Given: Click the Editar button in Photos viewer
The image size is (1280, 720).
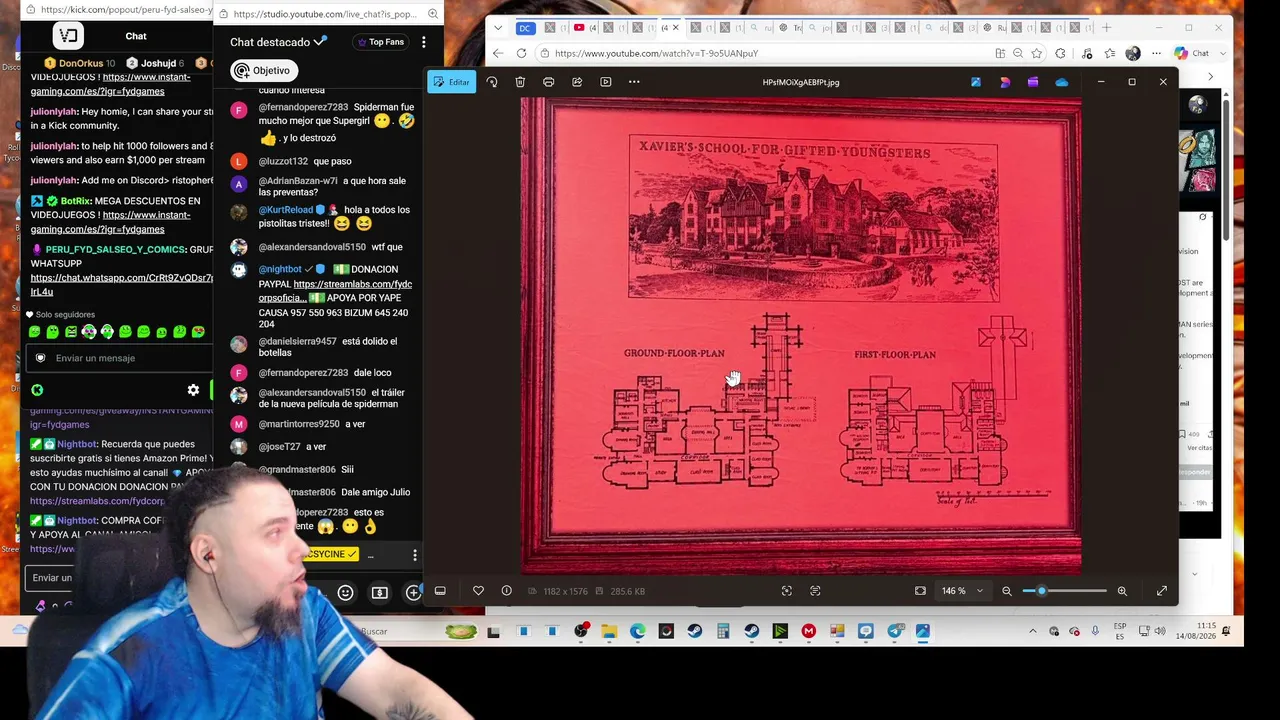Looking at the screenshot, I should tap(451, 82).
